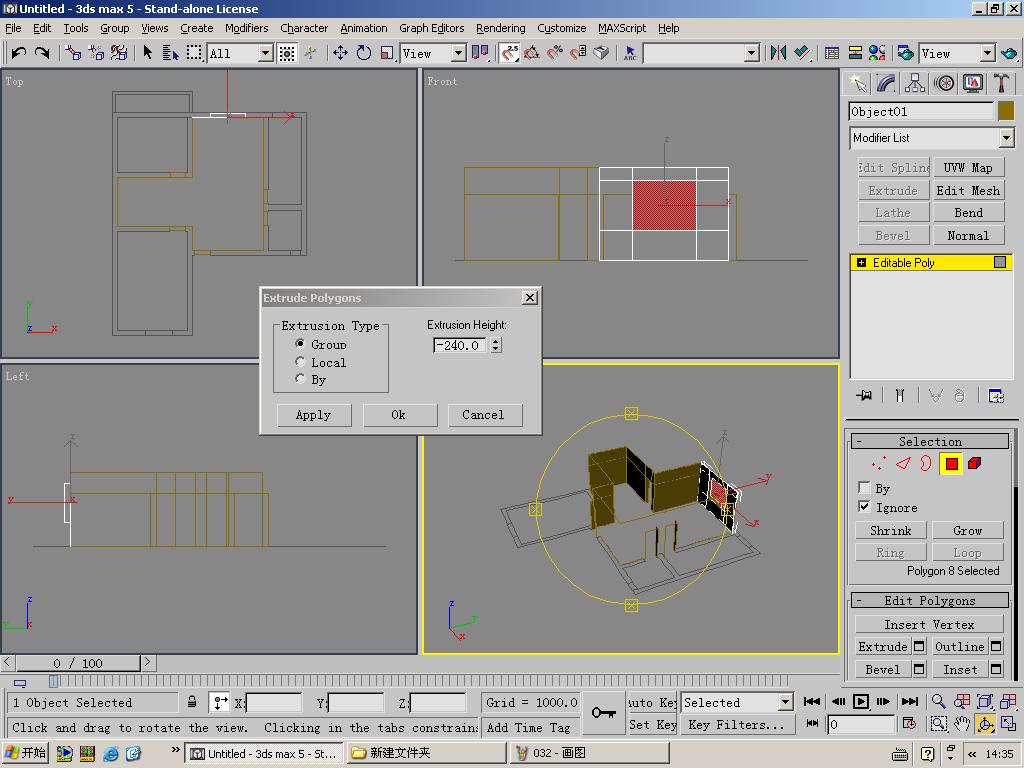The height and width of the screenshot is (768, 1024).
Task: Collapse the Selection rollout header
Action: [x=930, y=441]
